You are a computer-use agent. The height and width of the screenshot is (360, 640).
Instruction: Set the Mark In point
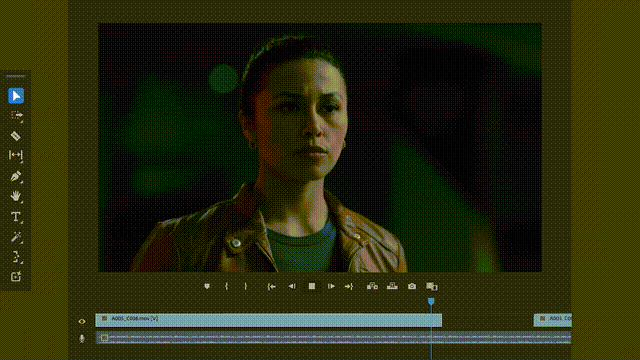point(227,287)
